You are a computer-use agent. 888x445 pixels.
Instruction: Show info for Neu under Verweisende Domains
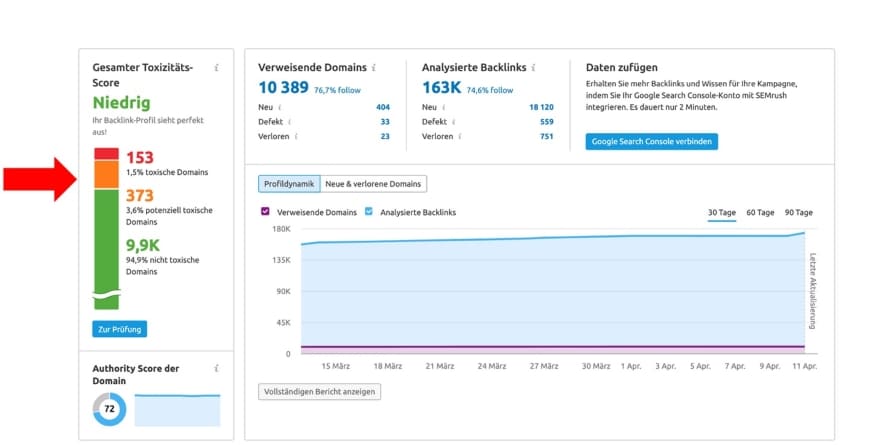280,107
